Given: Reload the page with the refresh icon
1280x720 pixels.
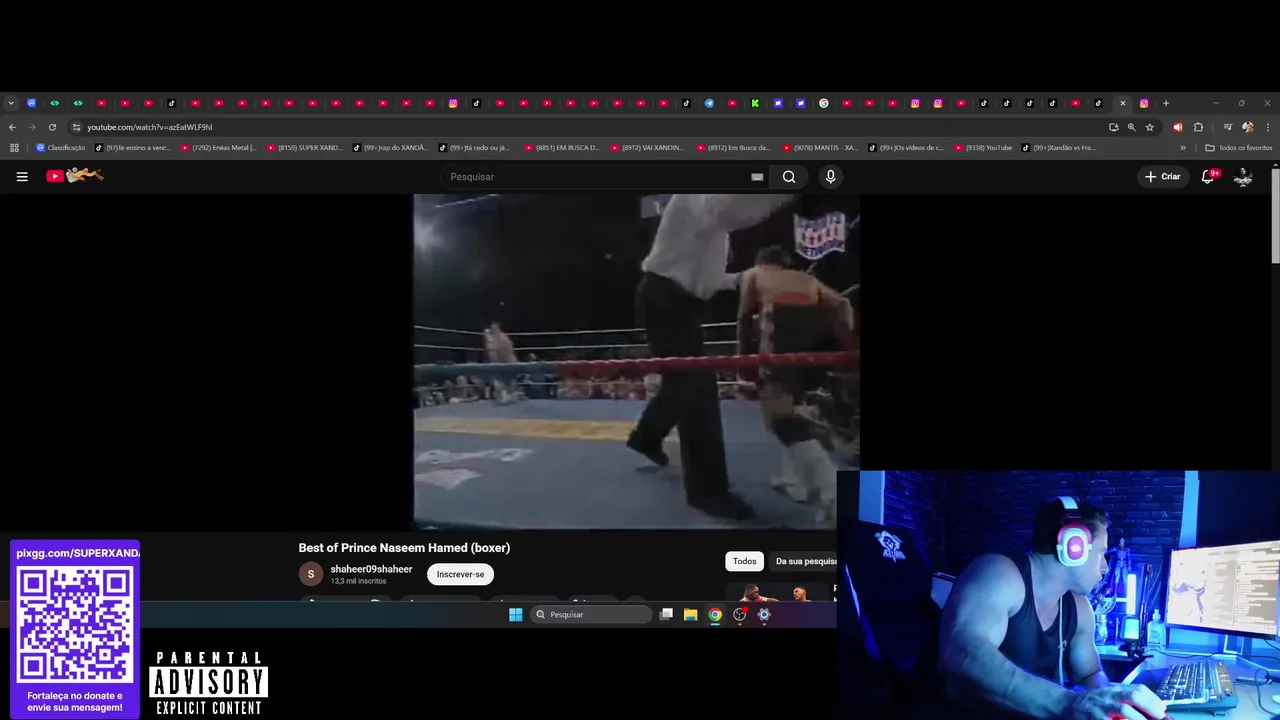Looking at the screenshot, I should (x=52, y=127).
